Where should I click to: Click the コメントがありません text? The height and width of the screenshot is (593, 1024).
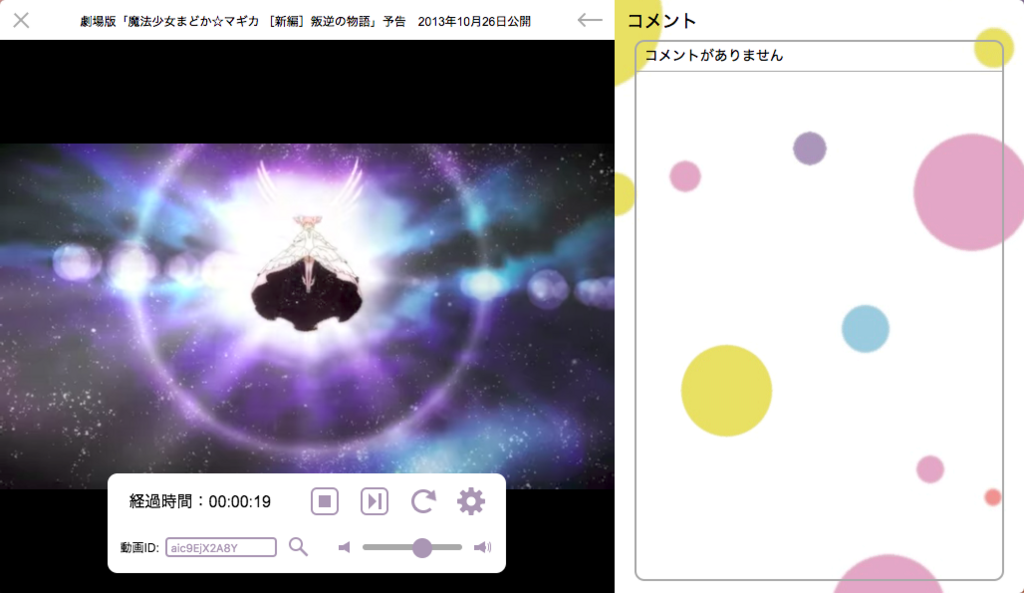click(714, 56)
